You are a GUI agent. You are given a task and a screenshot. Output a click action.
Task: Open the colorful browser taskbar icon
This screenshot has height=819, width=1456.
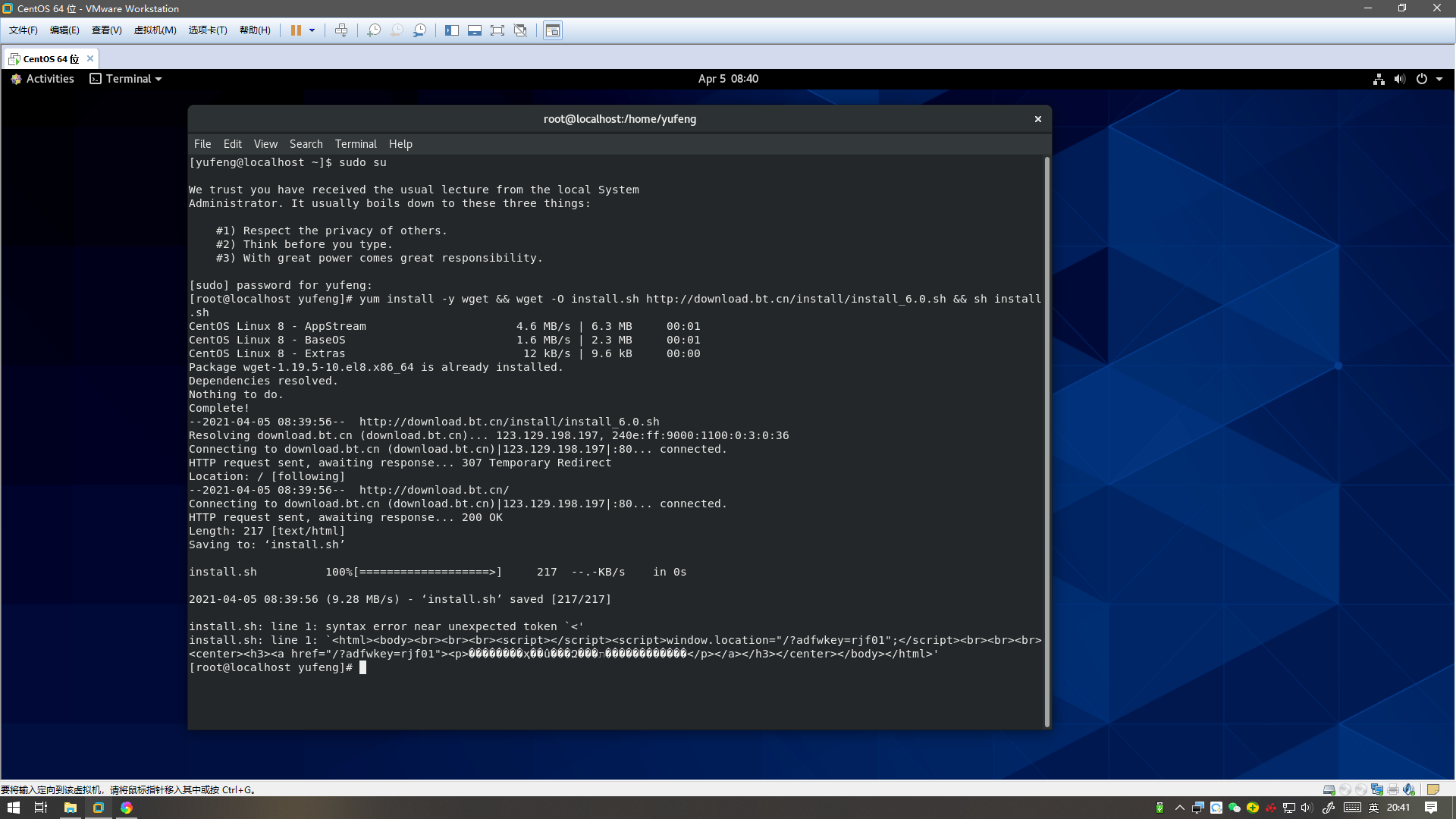pyautogui.click(x=127, y=808)
